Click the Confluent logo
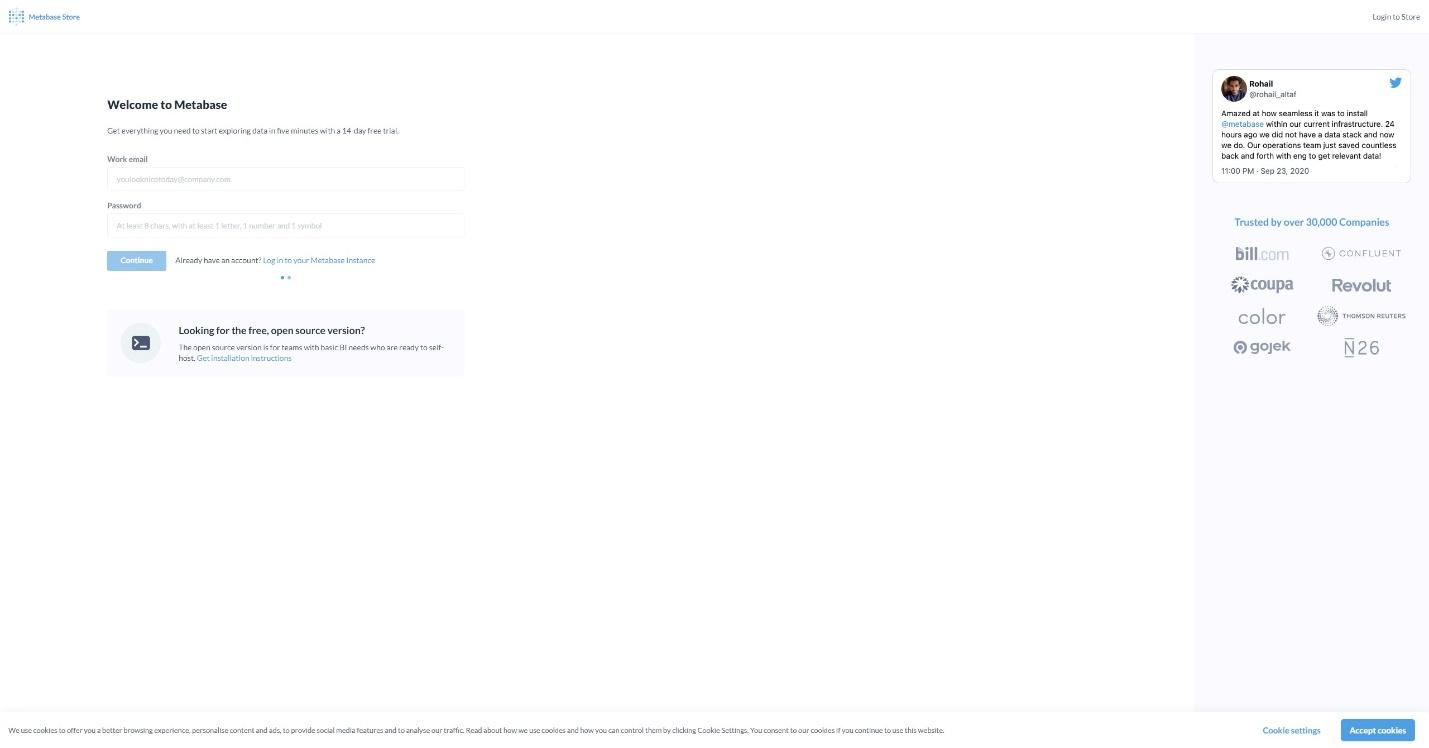This screenshot has width=1429, height=748. tap(1361, 254)
